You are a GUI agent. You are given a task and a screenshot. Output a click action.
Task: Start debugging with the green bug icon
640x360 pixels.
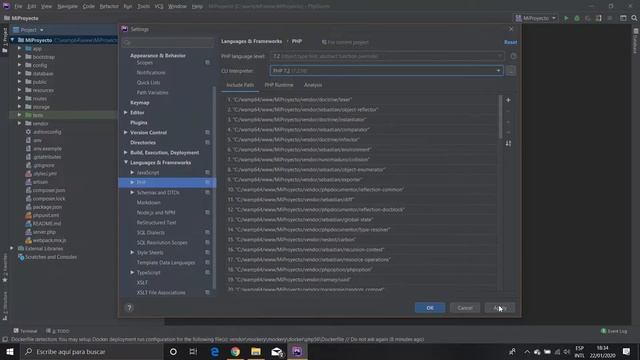coord(577,18)
